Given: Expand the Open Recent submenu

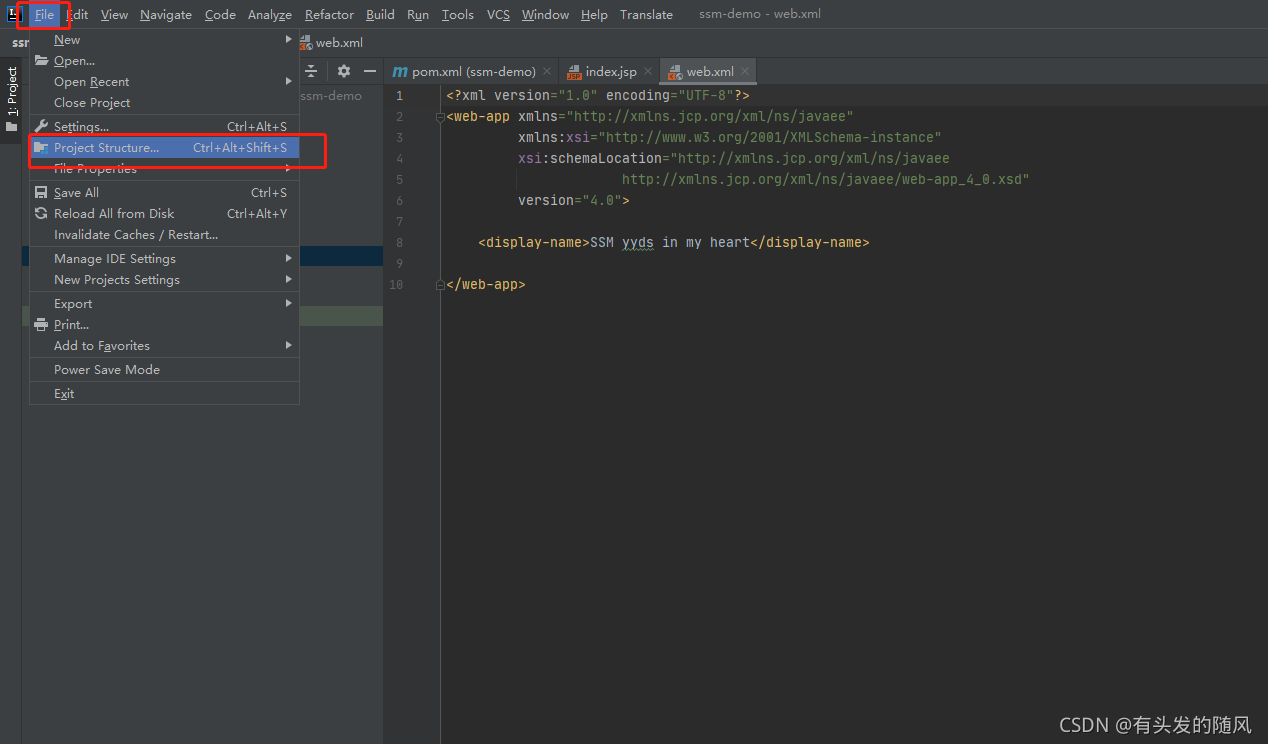Looking at the screenshot, I should [x=289, y=82].
